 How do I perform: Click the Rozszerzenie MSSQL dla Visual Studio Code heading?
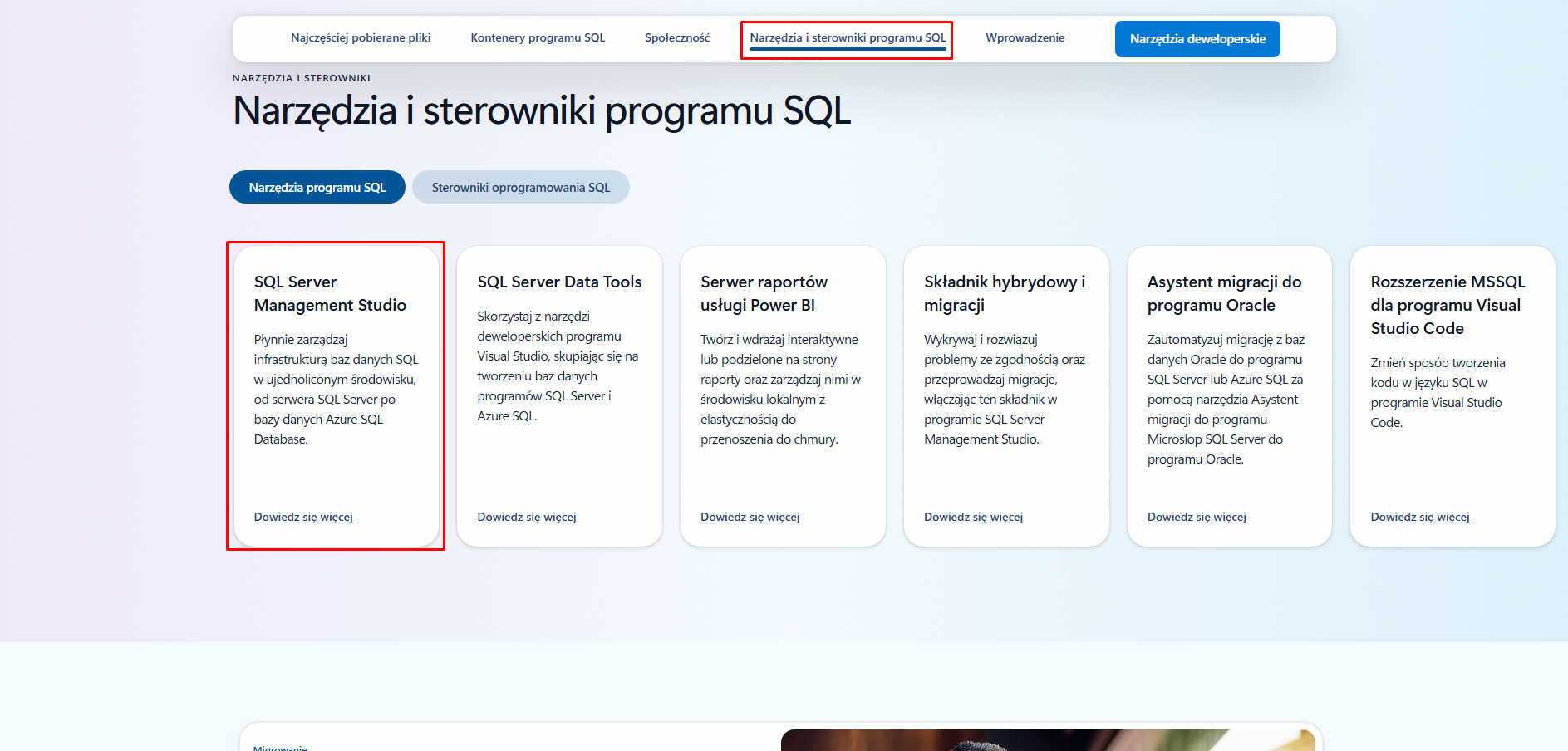tap(1448, 305)
